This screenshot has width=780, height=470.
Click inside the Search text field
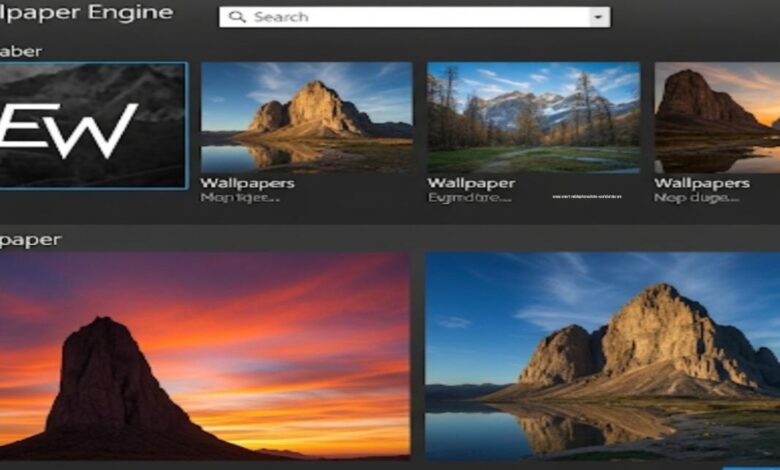click(x=410, y=17)
